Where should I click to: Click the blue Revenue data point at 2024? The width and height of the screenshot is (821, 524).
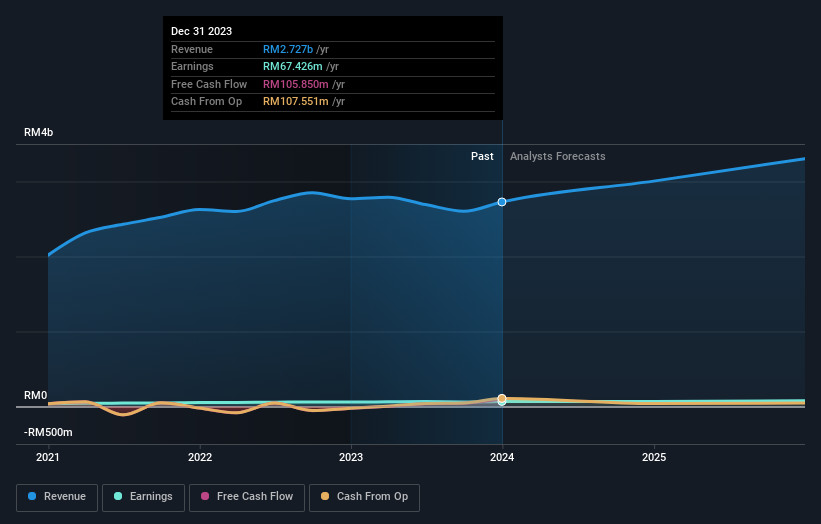502,202
